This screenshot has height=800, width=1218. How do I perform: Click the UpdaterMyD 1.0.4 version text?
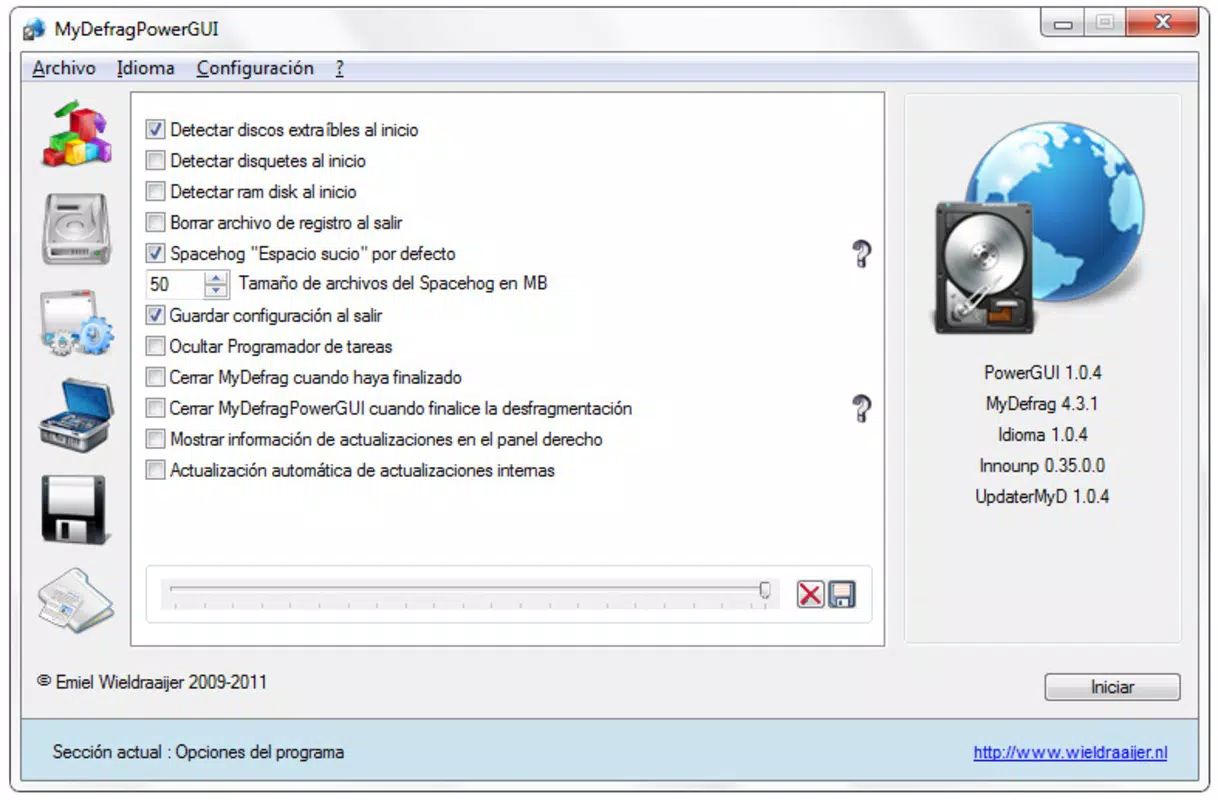pyautogui.click(x=1042, y=497)
